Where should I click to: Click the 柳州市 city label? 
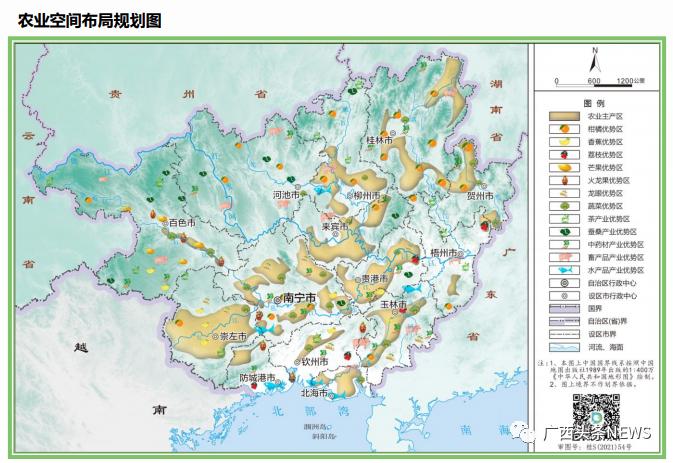pos(367,196)
